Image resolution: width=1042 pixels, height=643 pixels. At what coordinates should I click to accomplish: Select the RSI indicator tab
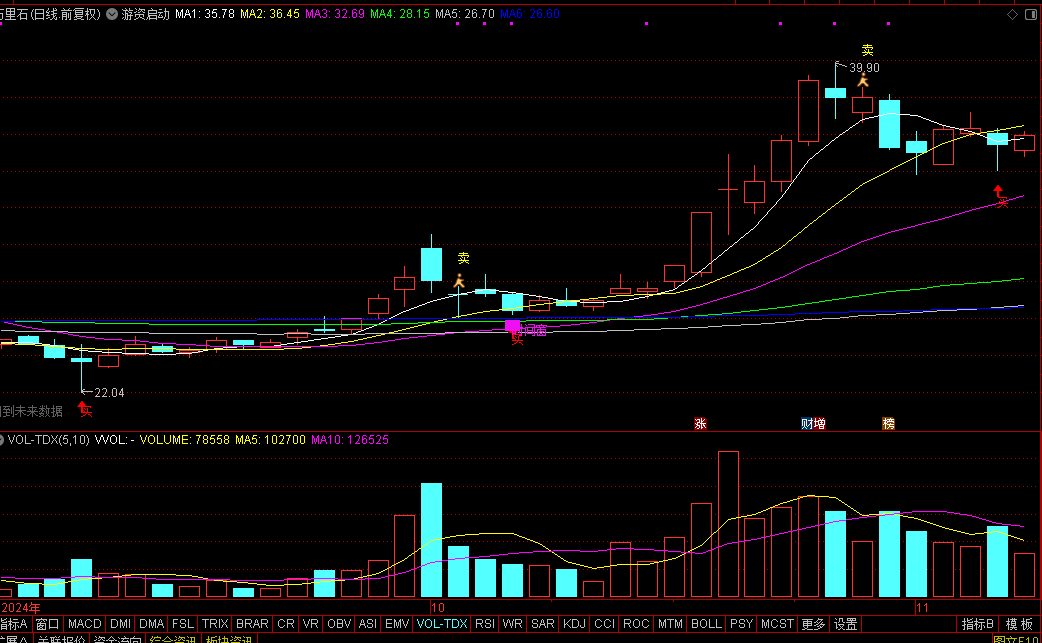click(x=484, y=624)
